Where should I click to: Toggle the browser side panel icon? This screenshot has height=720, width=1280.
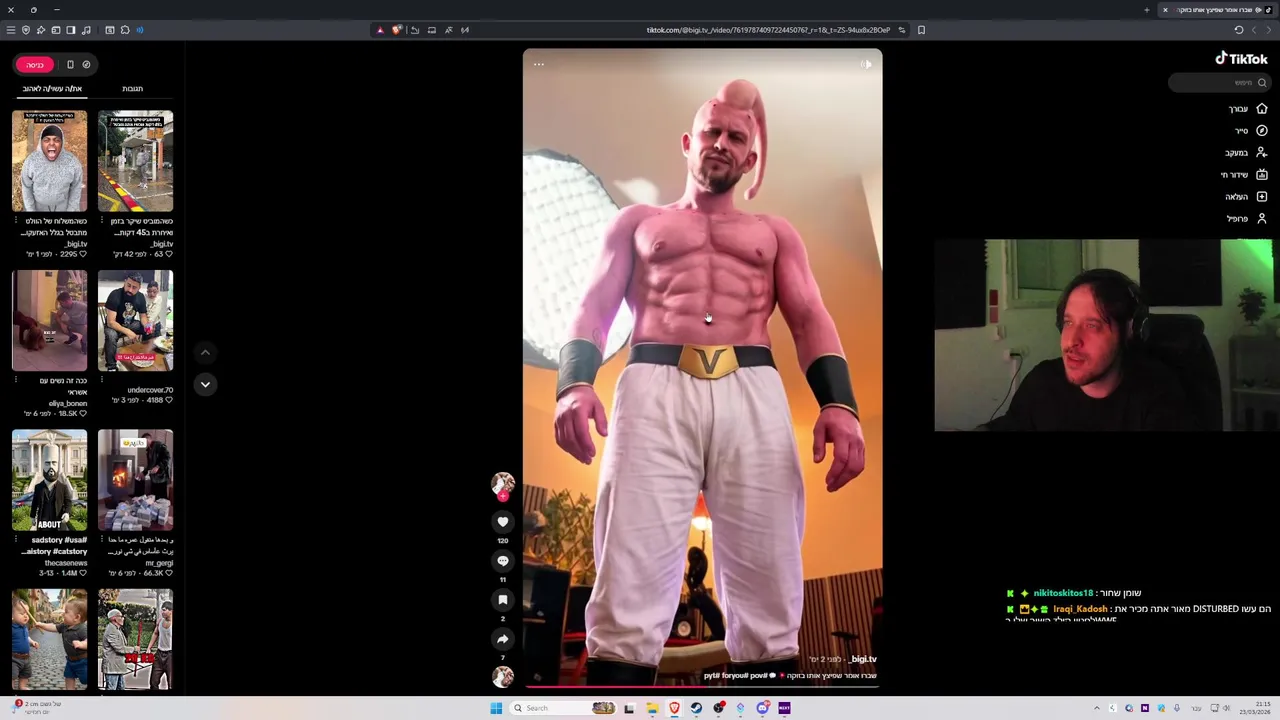(70, 30)
